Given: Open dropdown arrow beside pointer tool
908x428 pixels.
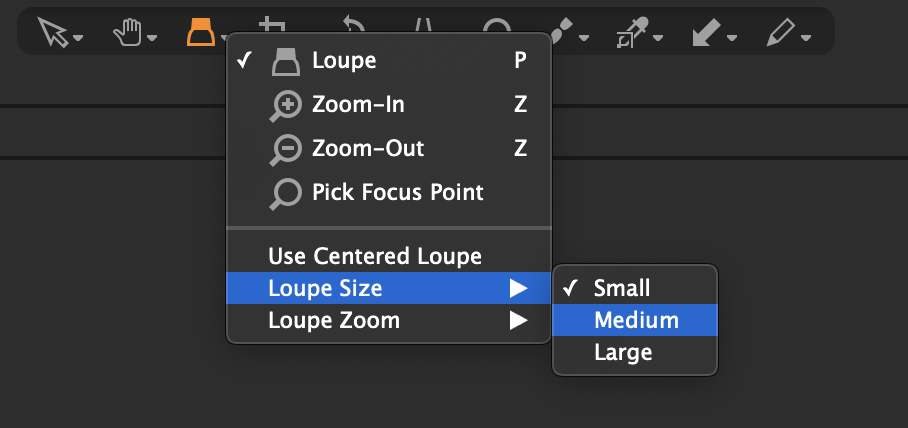Looking at the screenshot, I should 78,38.
